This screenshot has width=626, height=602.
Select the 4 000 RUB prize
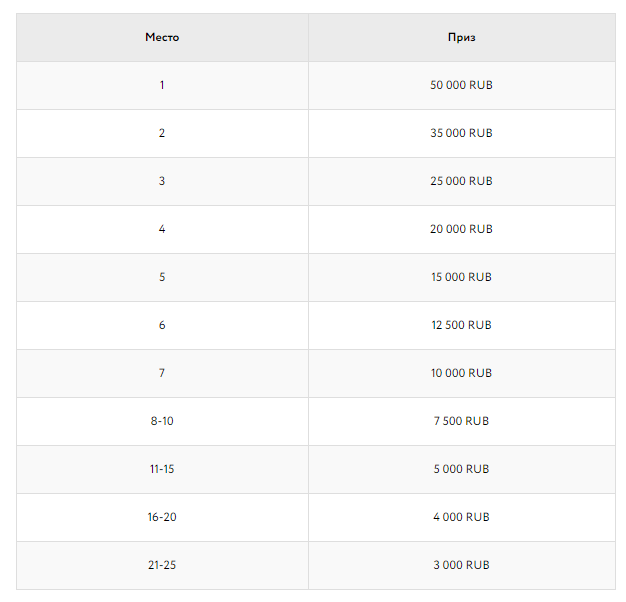click(461, 517)
